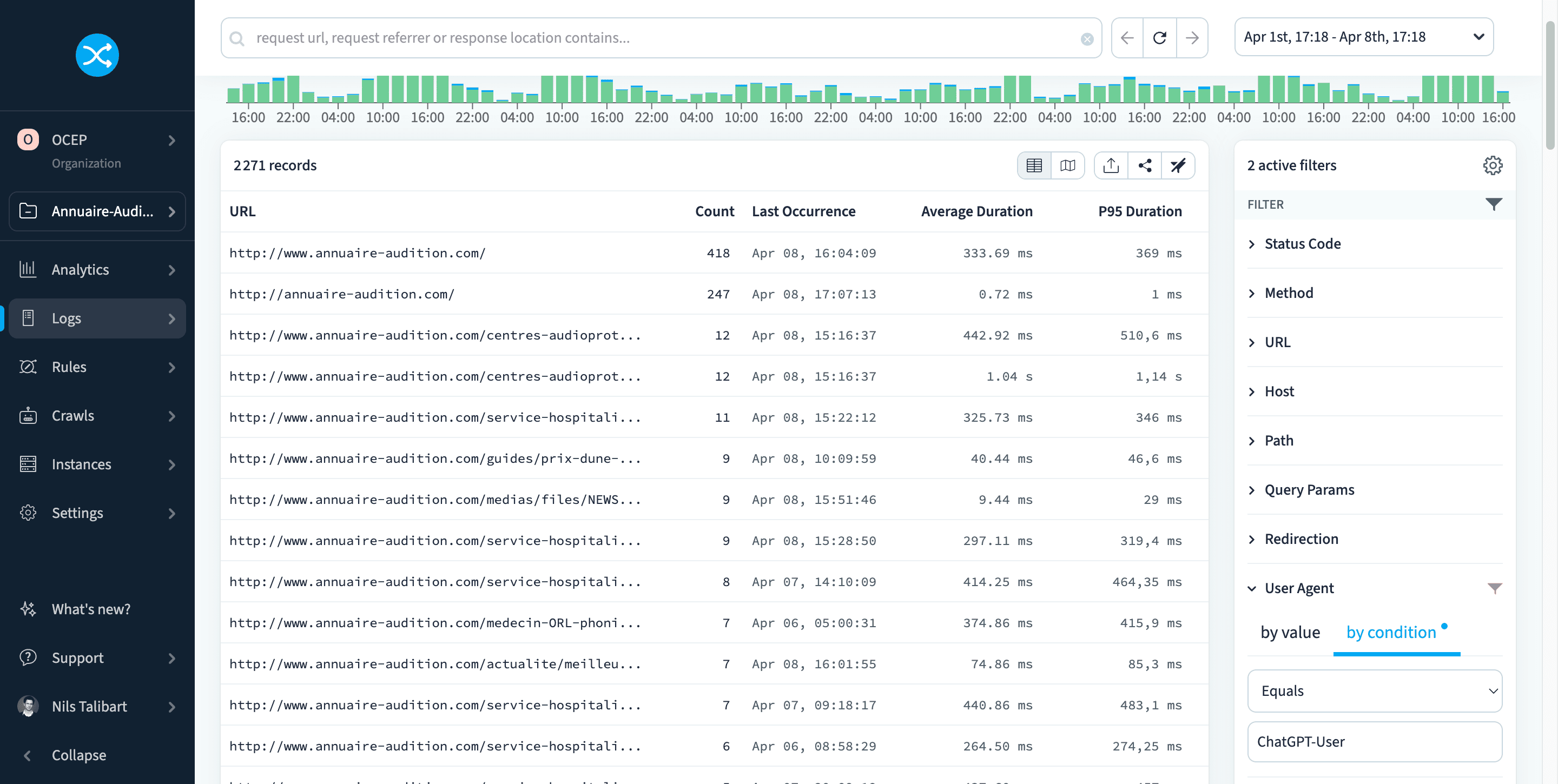The width and height of the screenshot is (1558, 784).
Task: Click the Logs document icon
Action: (x=28, y=318)
